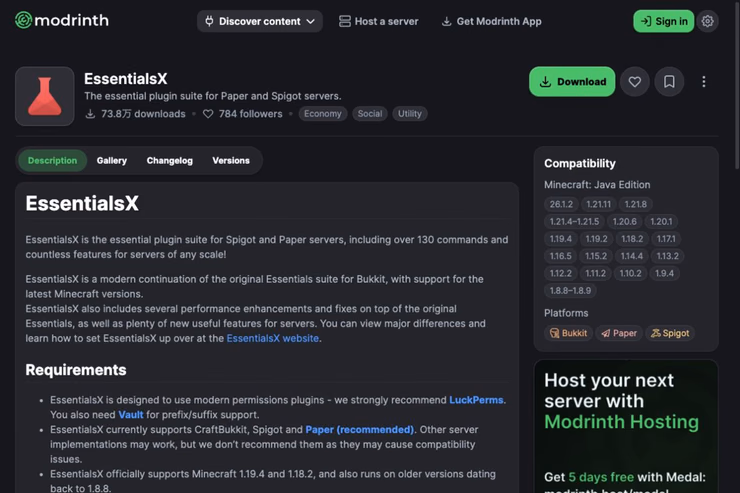This screenshot has height=493, width=740.
Task: Click the 1.18.2 version tag
Action: click(632, 239)
